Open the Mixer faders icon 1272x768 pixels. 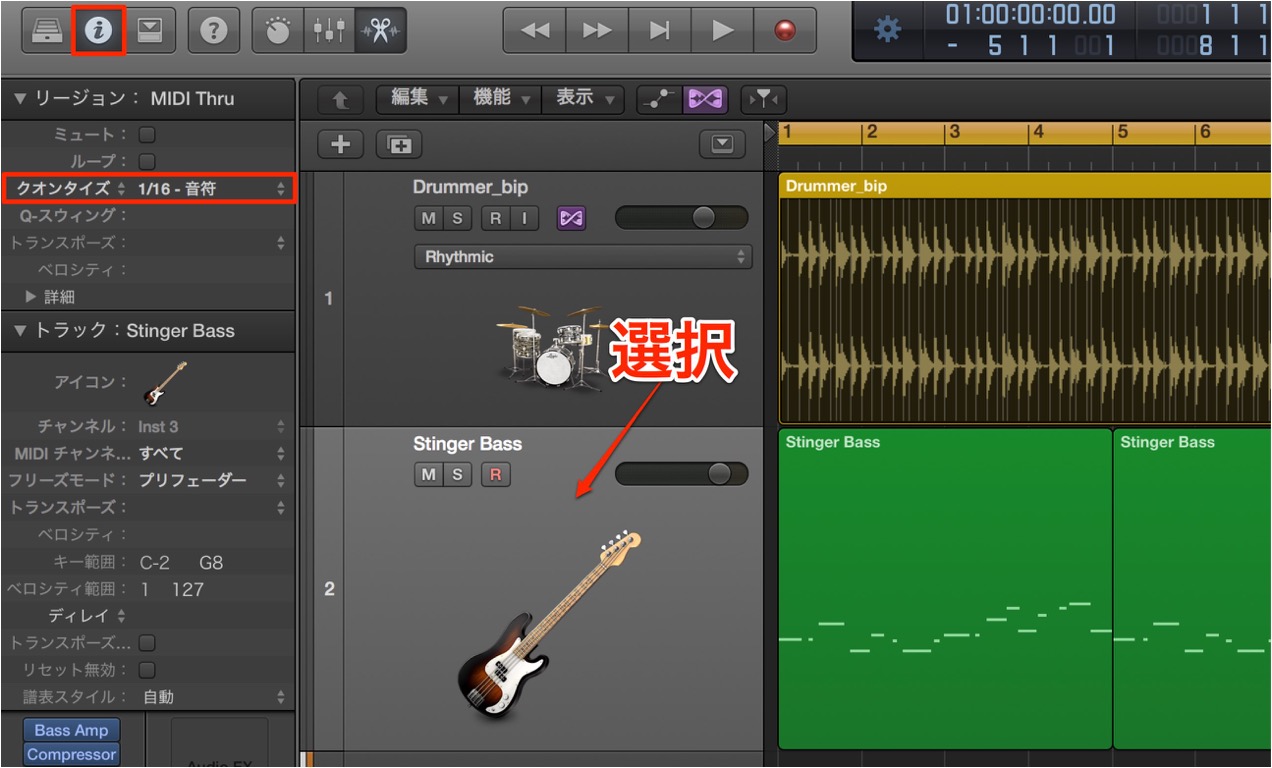(329, 30)
